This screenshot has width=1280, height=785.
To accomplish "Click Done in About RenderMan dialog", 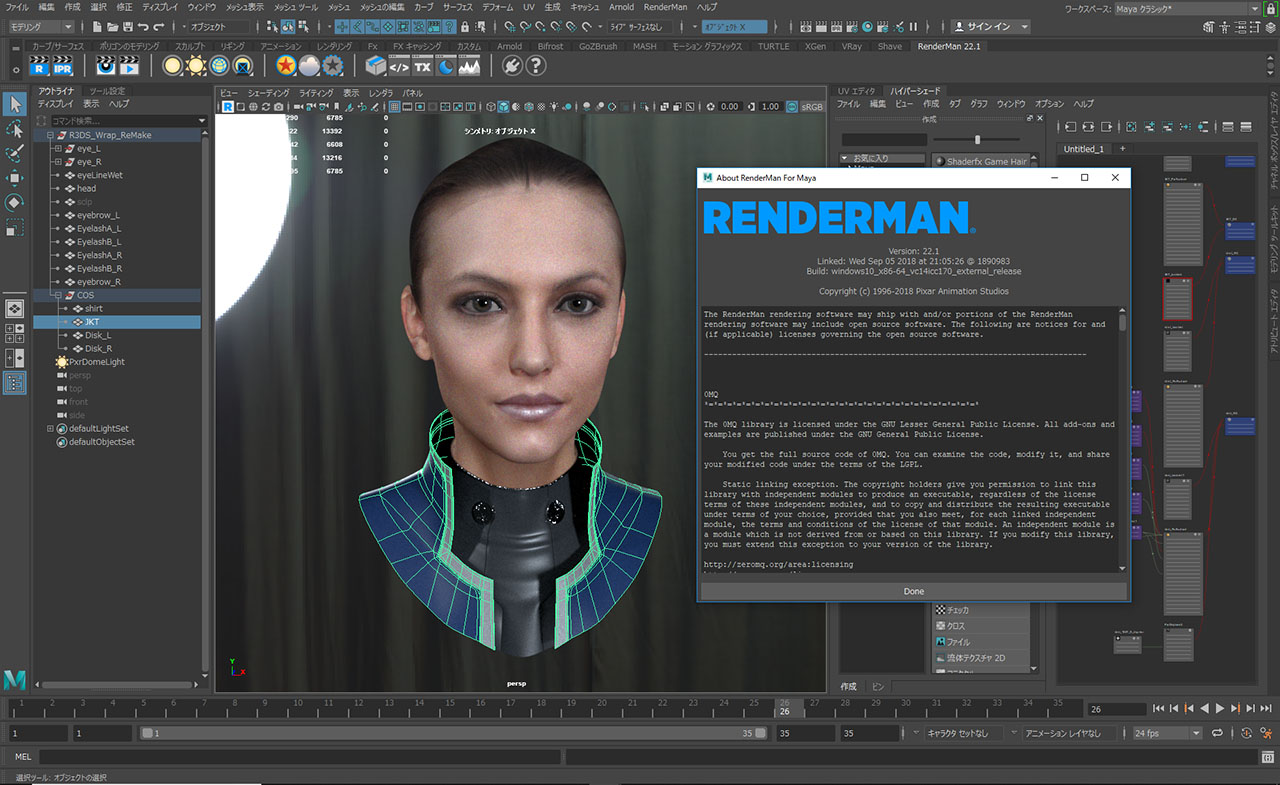I will pyautogui.click(x=914, y=591).
